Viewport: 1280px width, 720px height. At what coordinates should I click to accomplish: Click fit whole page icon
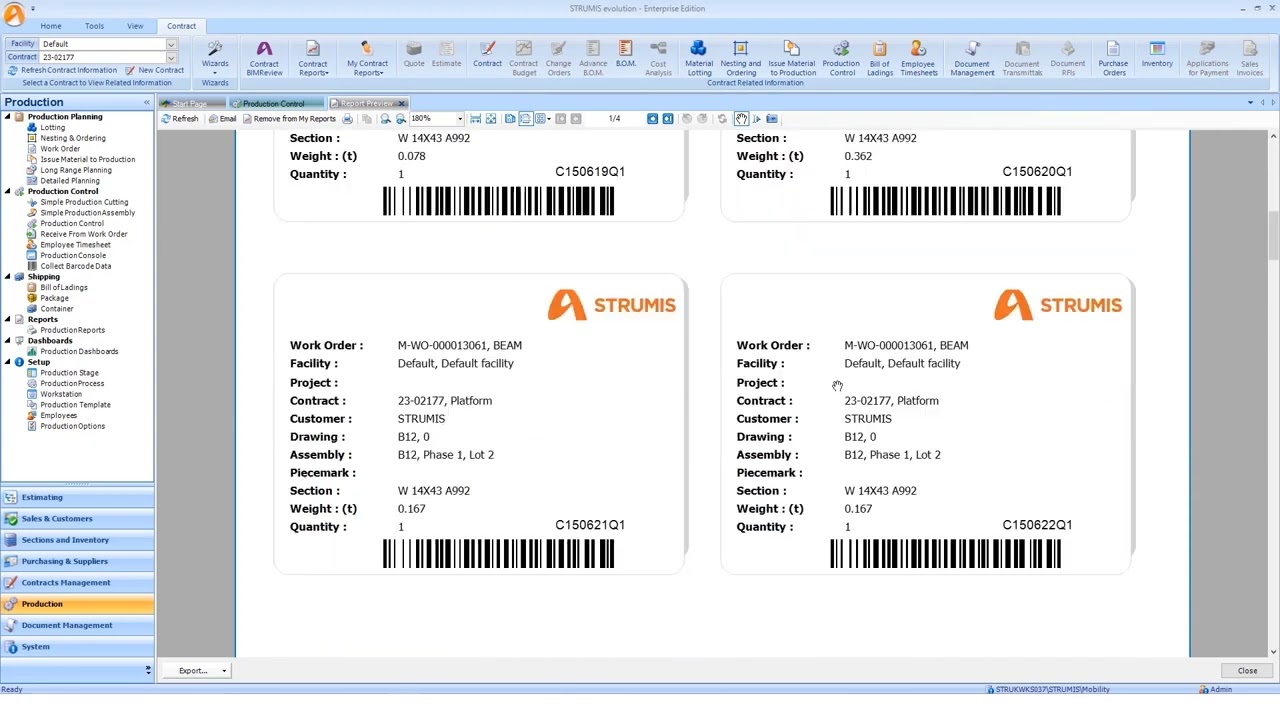(x=491, y=119)
